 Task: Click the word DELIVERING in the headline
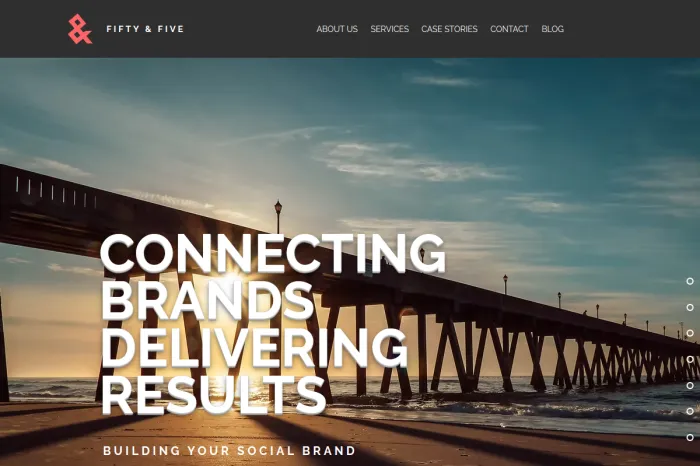pyautogui.click(x=254, y=348)
